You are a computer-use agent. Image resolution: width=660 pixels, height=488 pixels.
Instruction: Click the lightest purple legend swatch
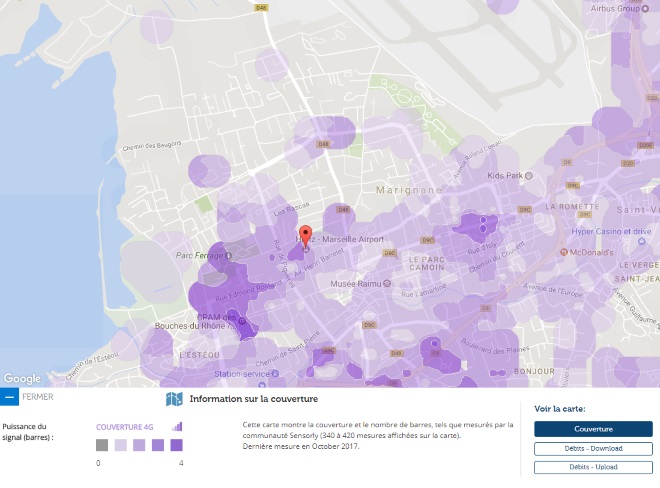(x=121, y=445)
